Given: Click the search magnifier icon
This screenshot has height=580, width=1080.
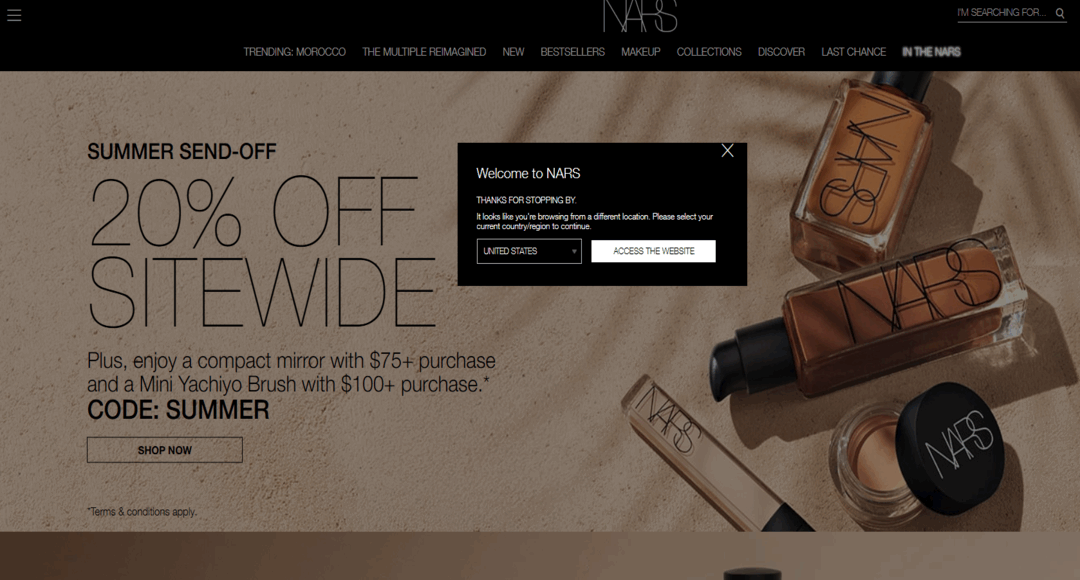Looking at the screenshot, I should pyautogui.click(x=1060, y=13).
